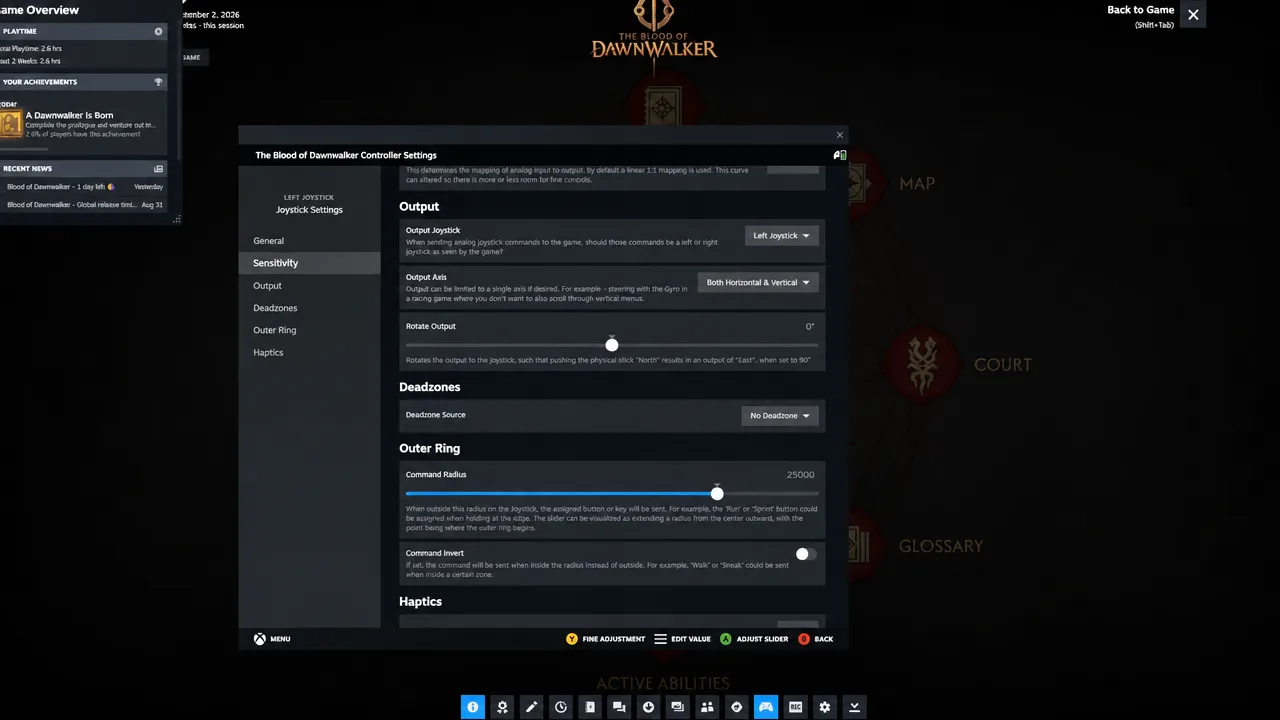Click the B Back glyph
The width and height of the screenshot is (1280, 720).
tap(804, 639)
